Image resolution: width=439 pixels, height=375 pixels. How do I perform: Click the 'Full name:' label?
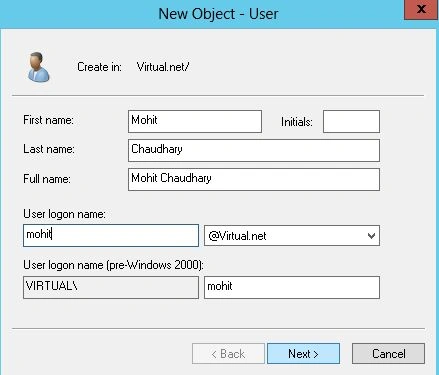pos(47,179)
